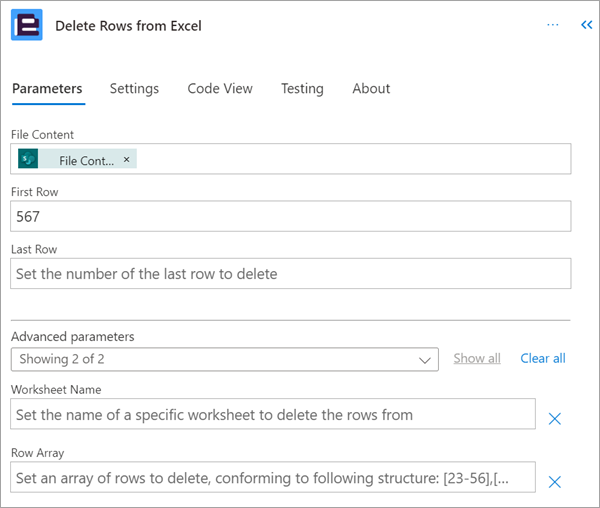Switch to the Parameters tab
600x508 pixels.
[x=47, y=89]
